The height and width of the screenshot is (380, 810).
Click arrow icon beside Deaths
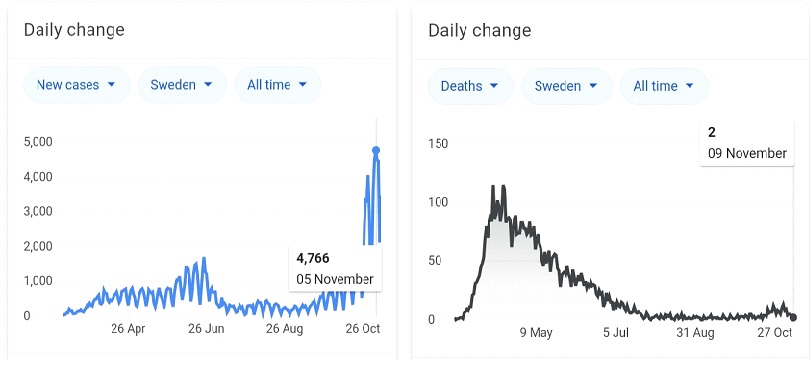coord(494,86)
